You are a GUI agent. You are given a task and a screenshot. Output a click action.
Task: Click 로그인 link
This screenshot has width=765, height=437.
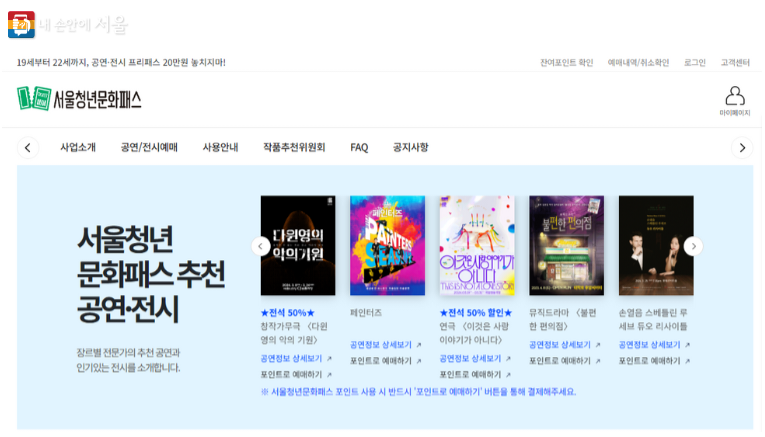(x=695, y=62)
